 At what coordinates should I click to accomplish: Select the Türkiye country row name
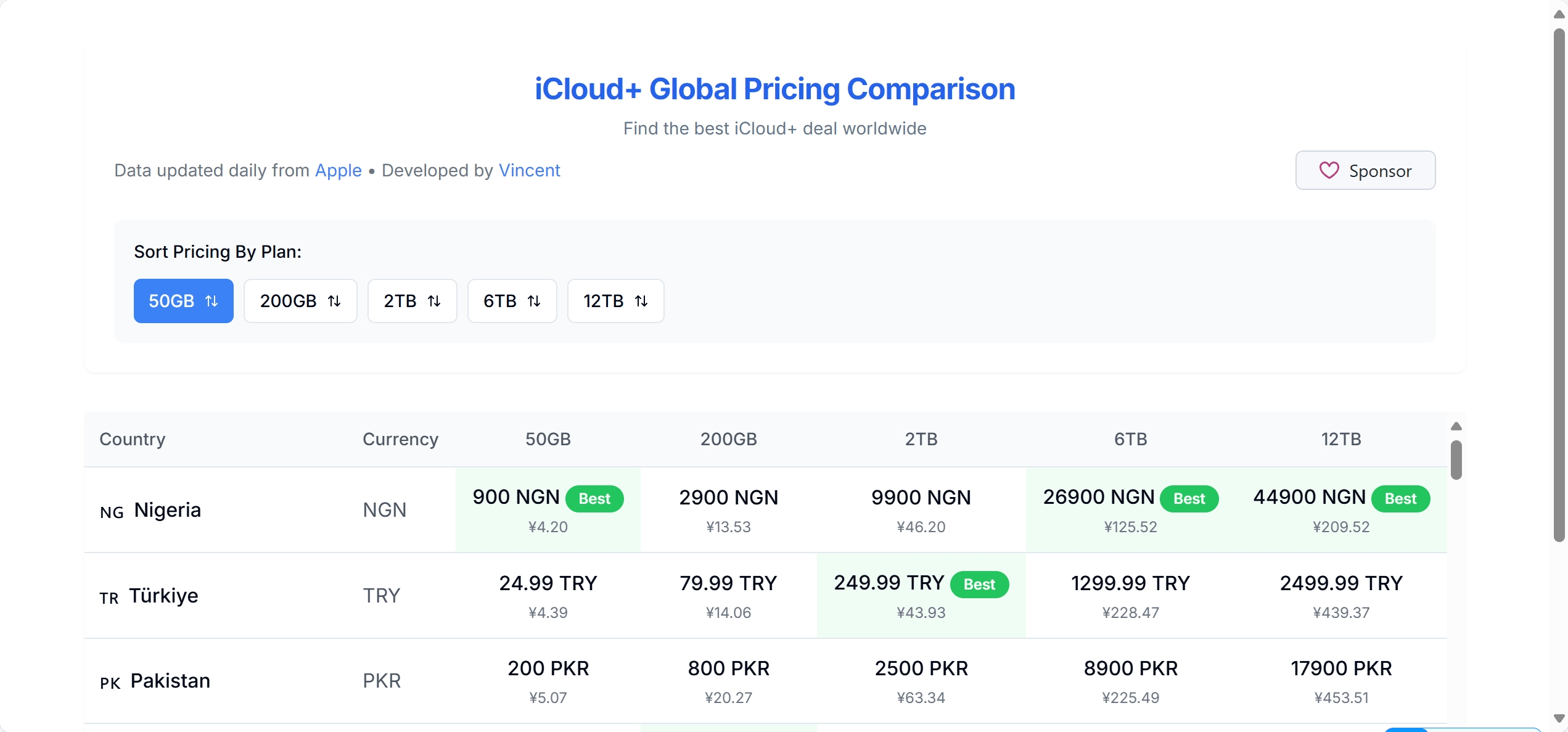(x=163, y=596)
